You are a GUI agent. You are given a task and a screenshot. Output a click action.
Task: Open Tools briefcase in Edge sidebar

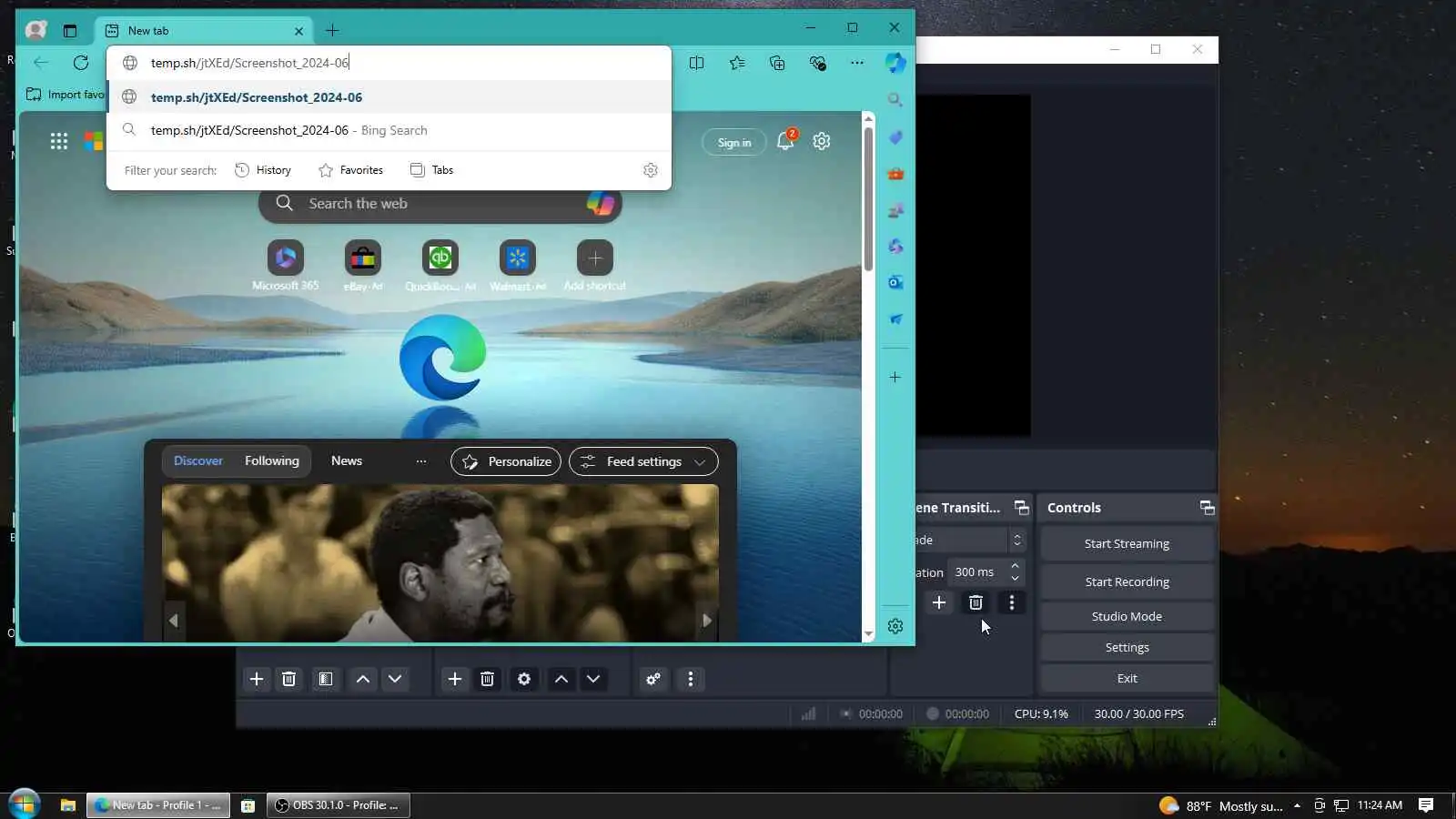[x=895, y=174]
